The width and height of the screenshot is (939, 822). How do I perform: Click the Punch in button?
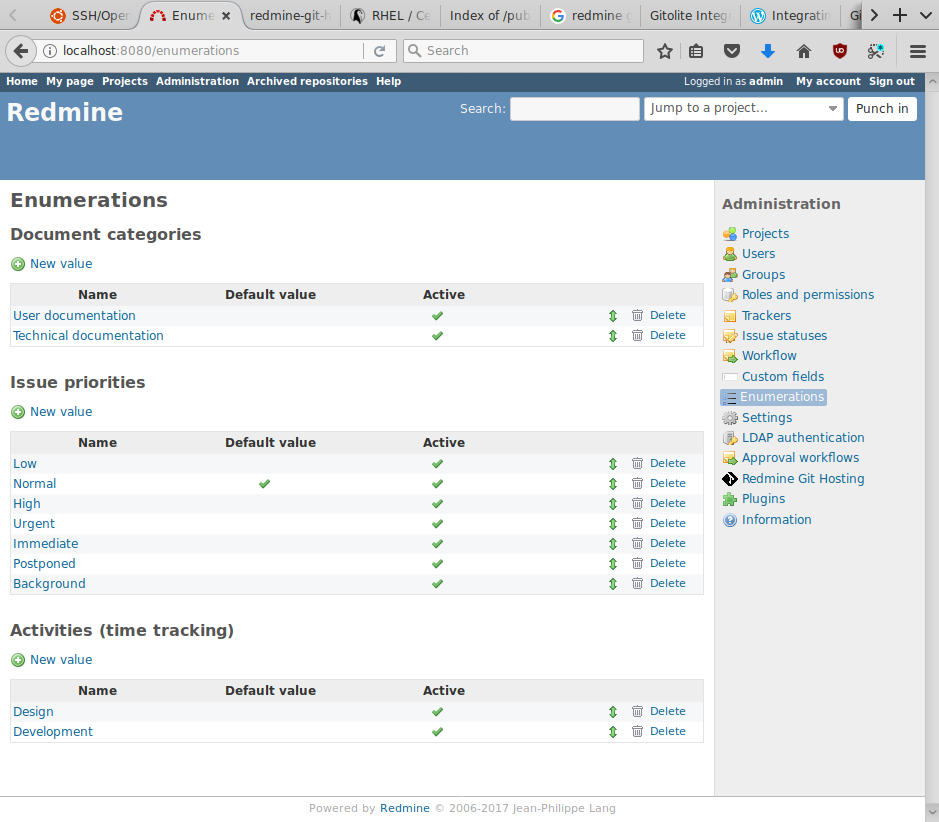[882, 109]
